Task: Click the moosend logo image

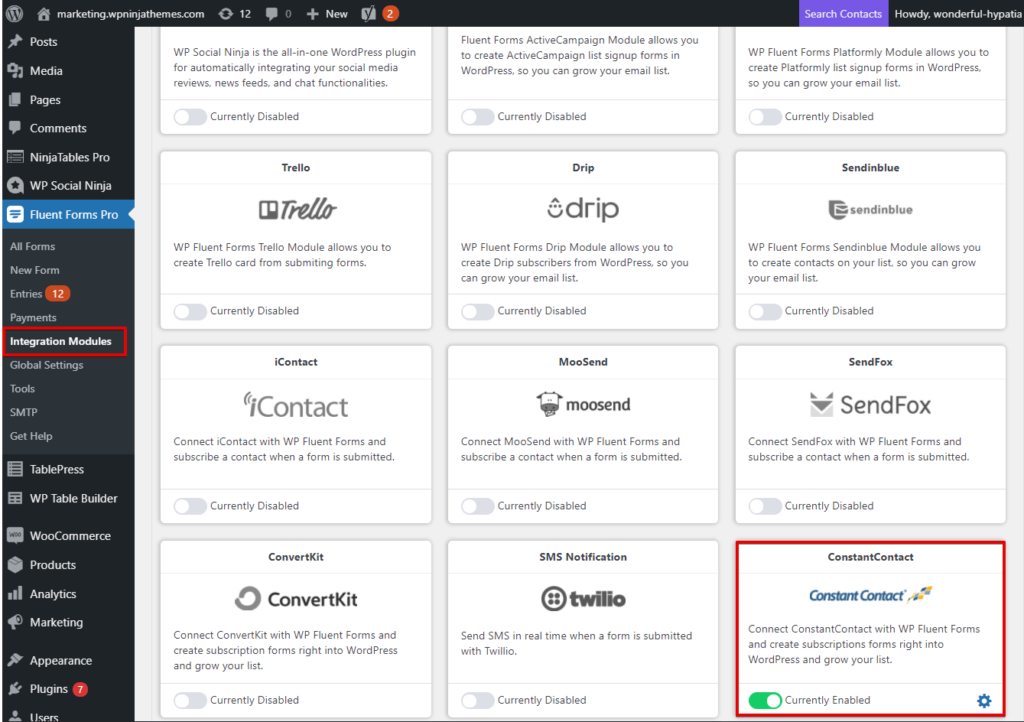Action: (x=583, y=404)
